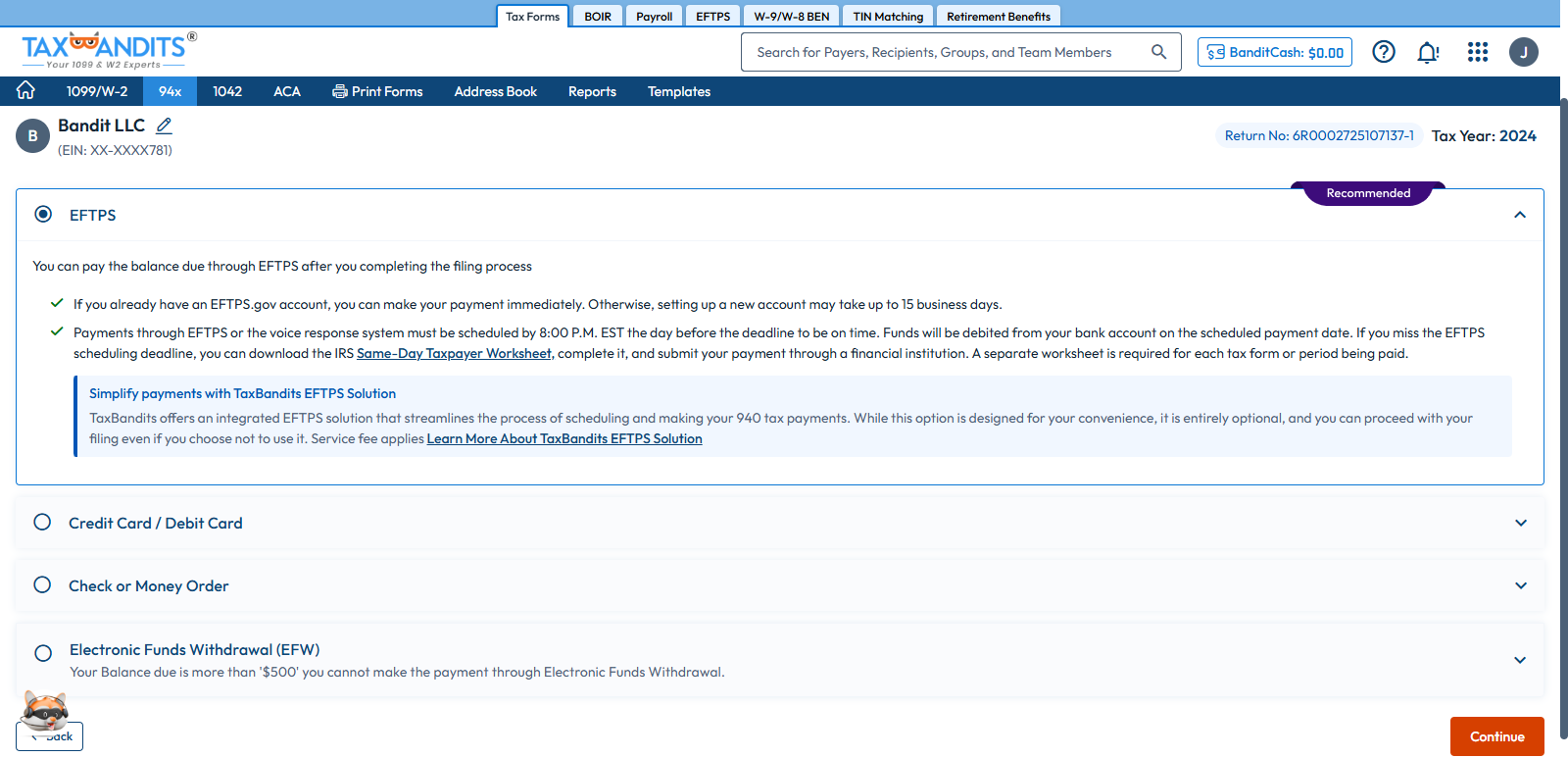Click the pencil icon beside Bandit LLC

[x=164, y=126]
